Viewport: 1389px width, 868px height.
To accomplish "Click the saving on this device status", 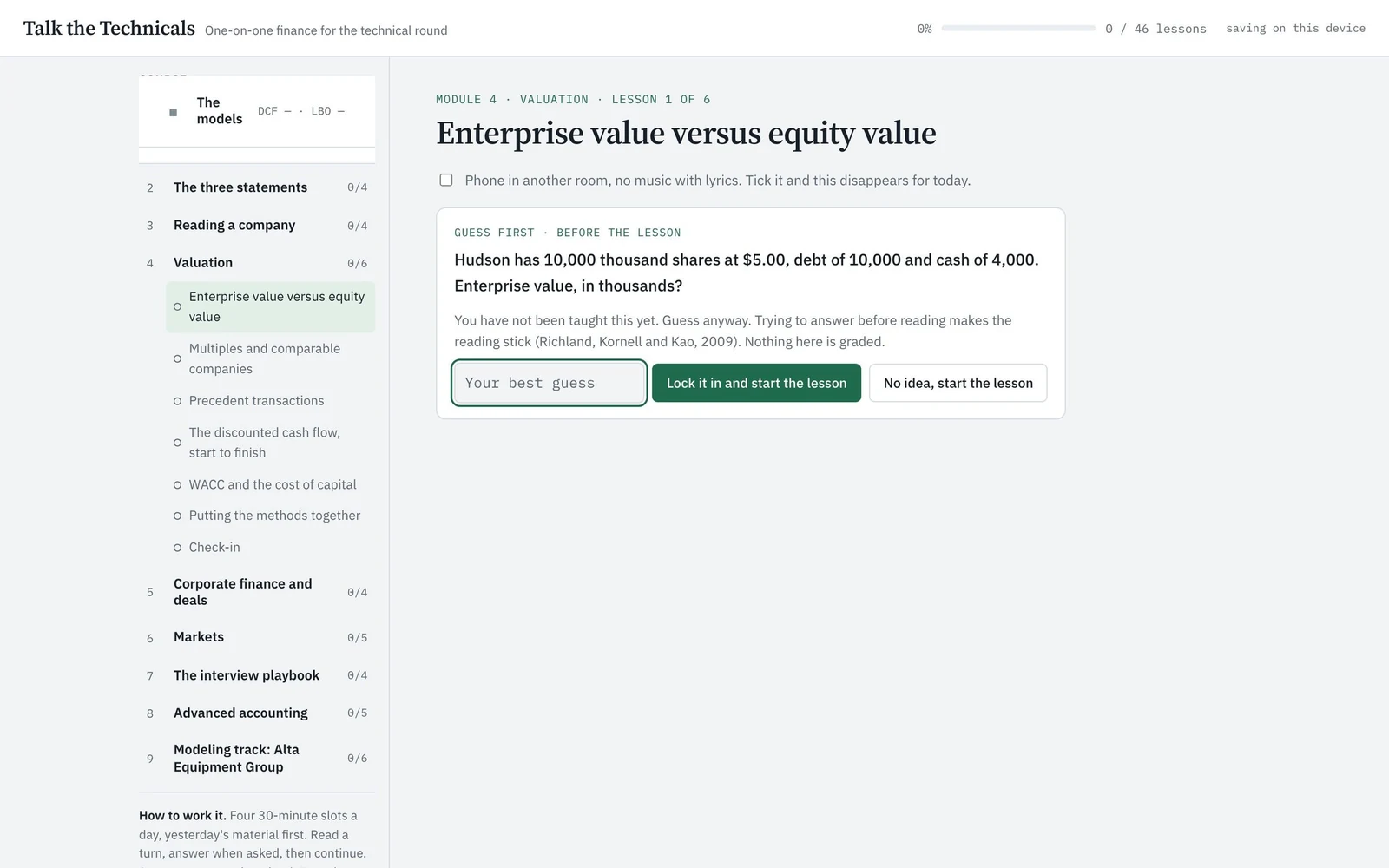I will pyautogui.click(x=1295, y=29).
